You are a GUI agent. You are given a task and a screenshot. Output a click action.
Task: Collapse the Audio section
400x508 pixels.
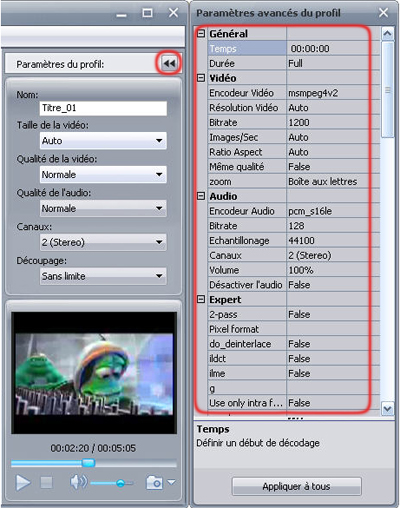(x=201, y=196)
